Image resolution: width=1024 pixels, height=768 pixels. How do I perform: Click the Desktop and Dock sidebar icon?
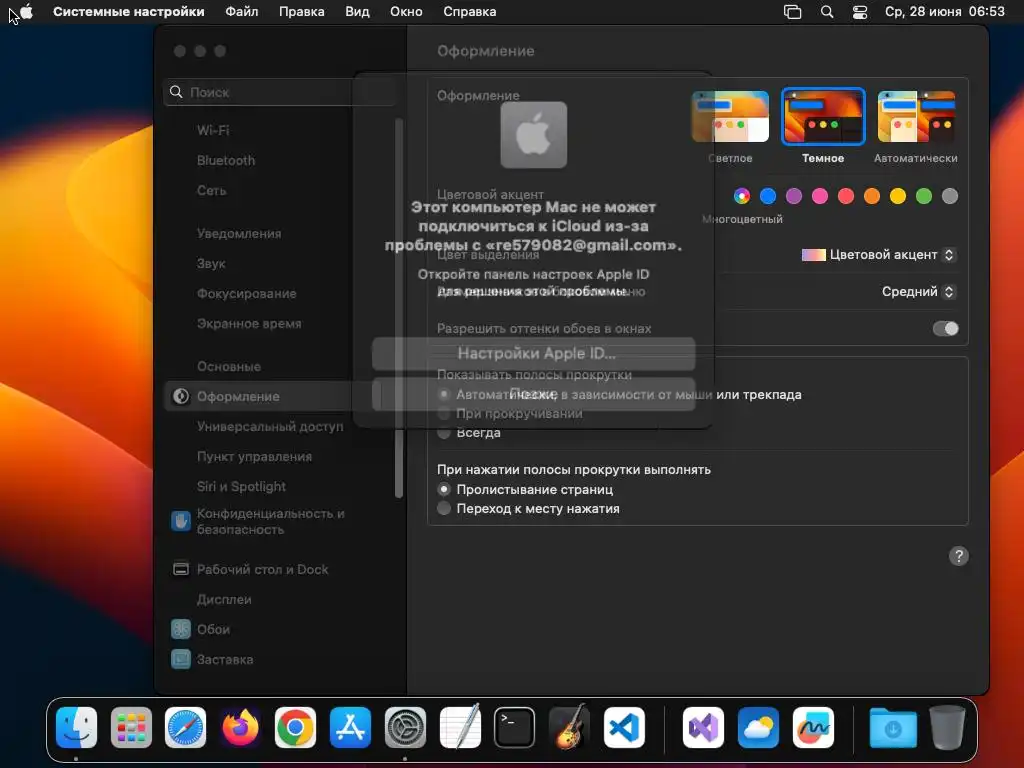tap(181, 569)
